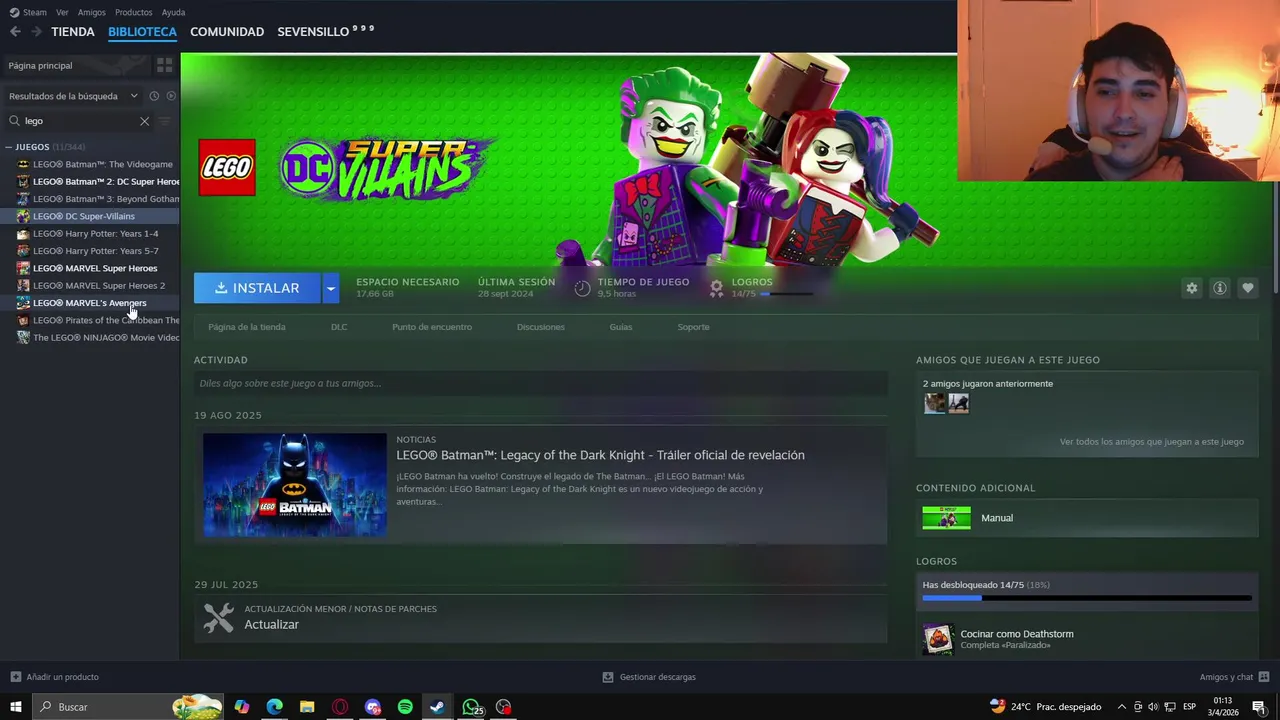Open the Steam menu
The image size is (1280, 720).
tap(29, 12)
